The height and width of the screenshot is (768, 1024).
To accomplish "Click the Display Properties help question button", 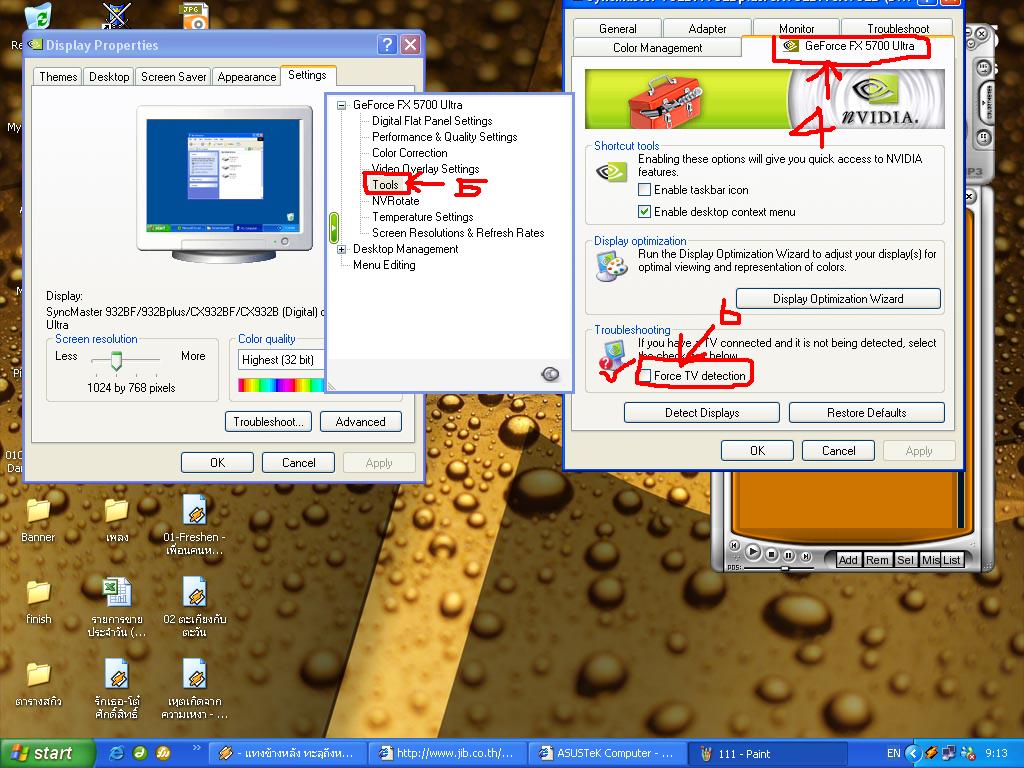I will tap(387, 44).
